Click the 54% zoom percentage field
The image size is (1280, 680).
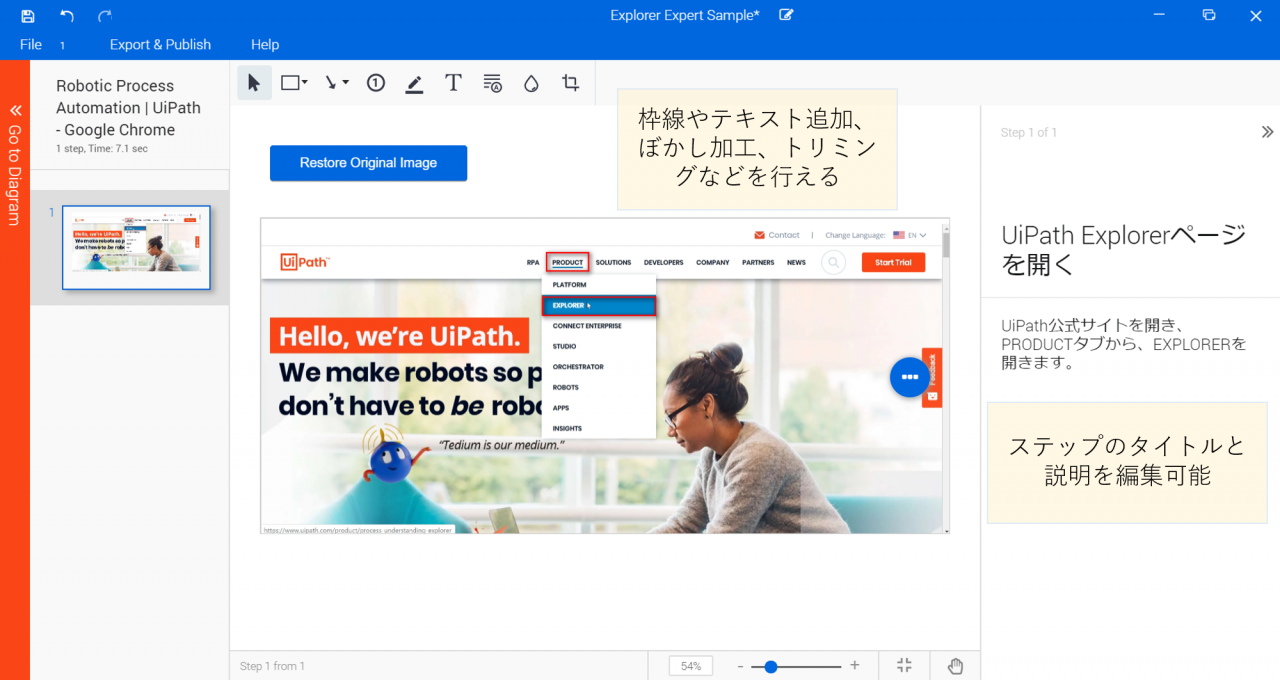pyautogui.click(x=691, y=666)
